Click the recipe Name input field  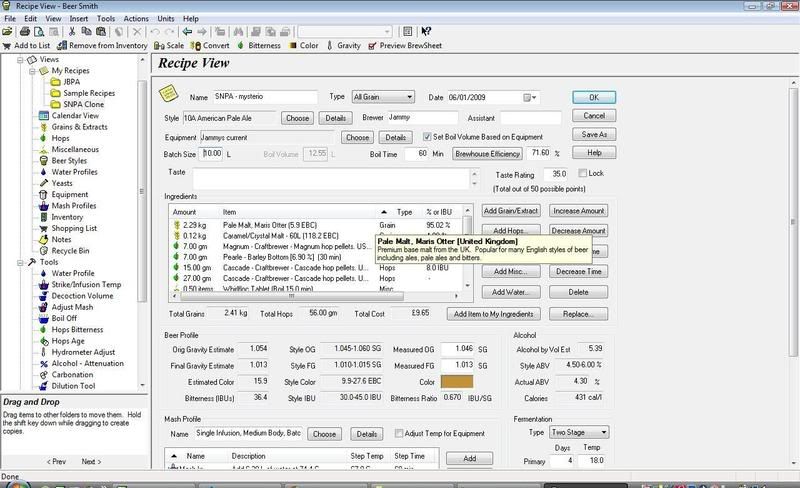coord(264,96)
